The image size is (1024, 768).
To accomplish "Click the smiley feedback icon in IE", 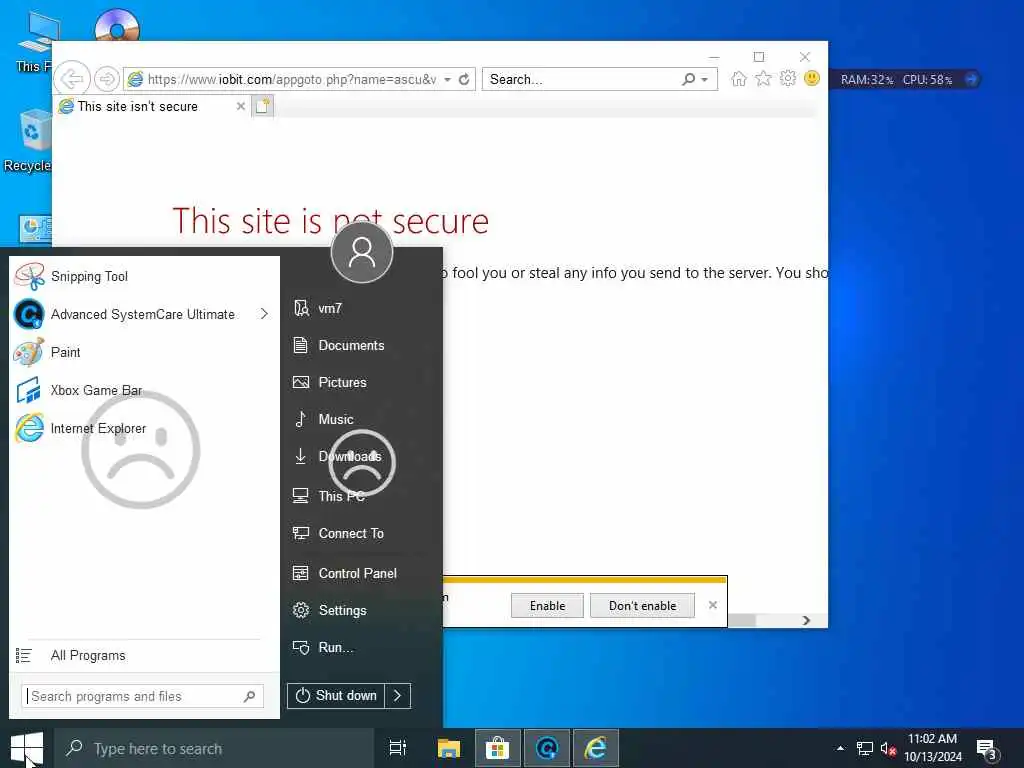I will 812,78.
